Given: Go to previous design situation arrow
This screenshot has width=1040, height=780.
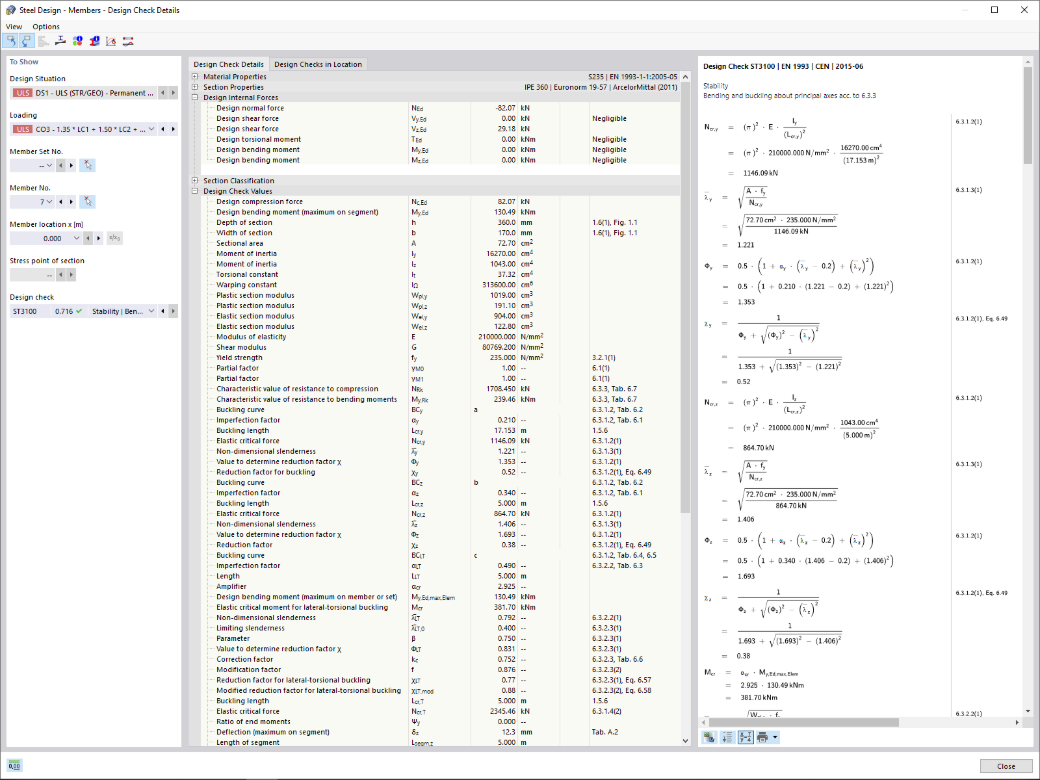Looking at the screenshot, I should (162, 93).
